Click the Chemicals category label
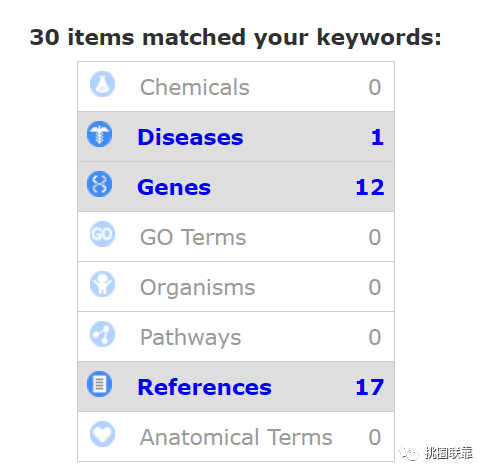Viewport: 488px width, 475px height. 195,87
